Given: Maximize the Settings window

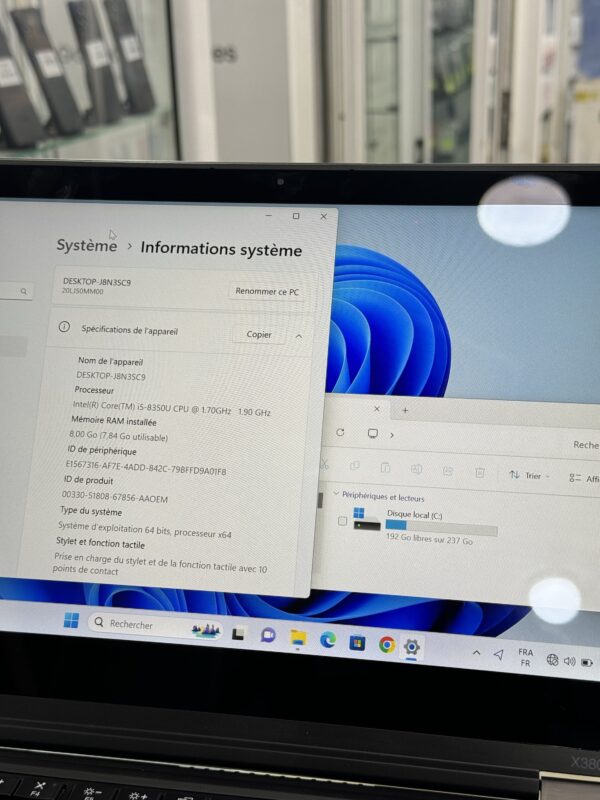Looking at the screenshot, I should tap(296, 216).
